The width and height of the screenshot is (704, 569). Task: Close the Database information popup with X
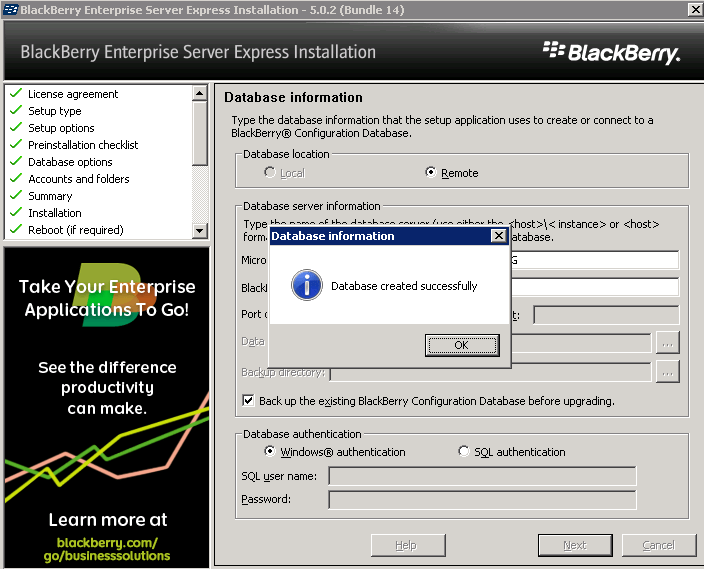(x=498, y=236)
